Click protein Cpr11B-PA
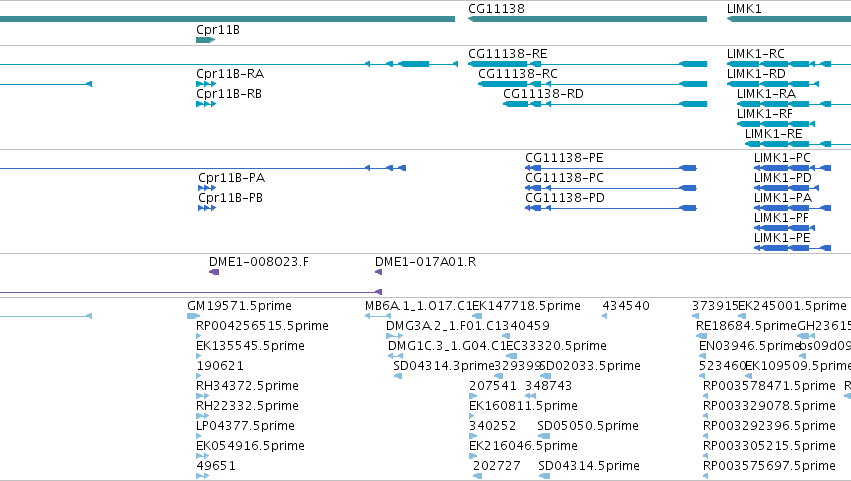Image resolution: width=851 pixels, height=481 pixels. 231,178
